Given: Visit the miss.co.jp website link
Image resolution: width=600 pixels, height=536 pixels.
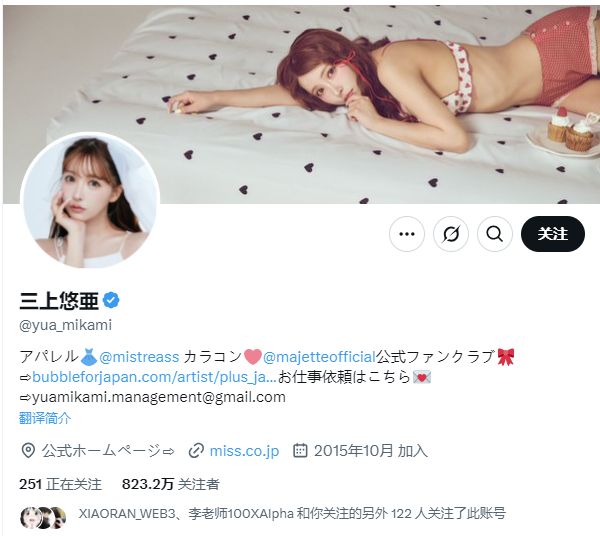Looking at the screenshot, I should tap(244, 451).
